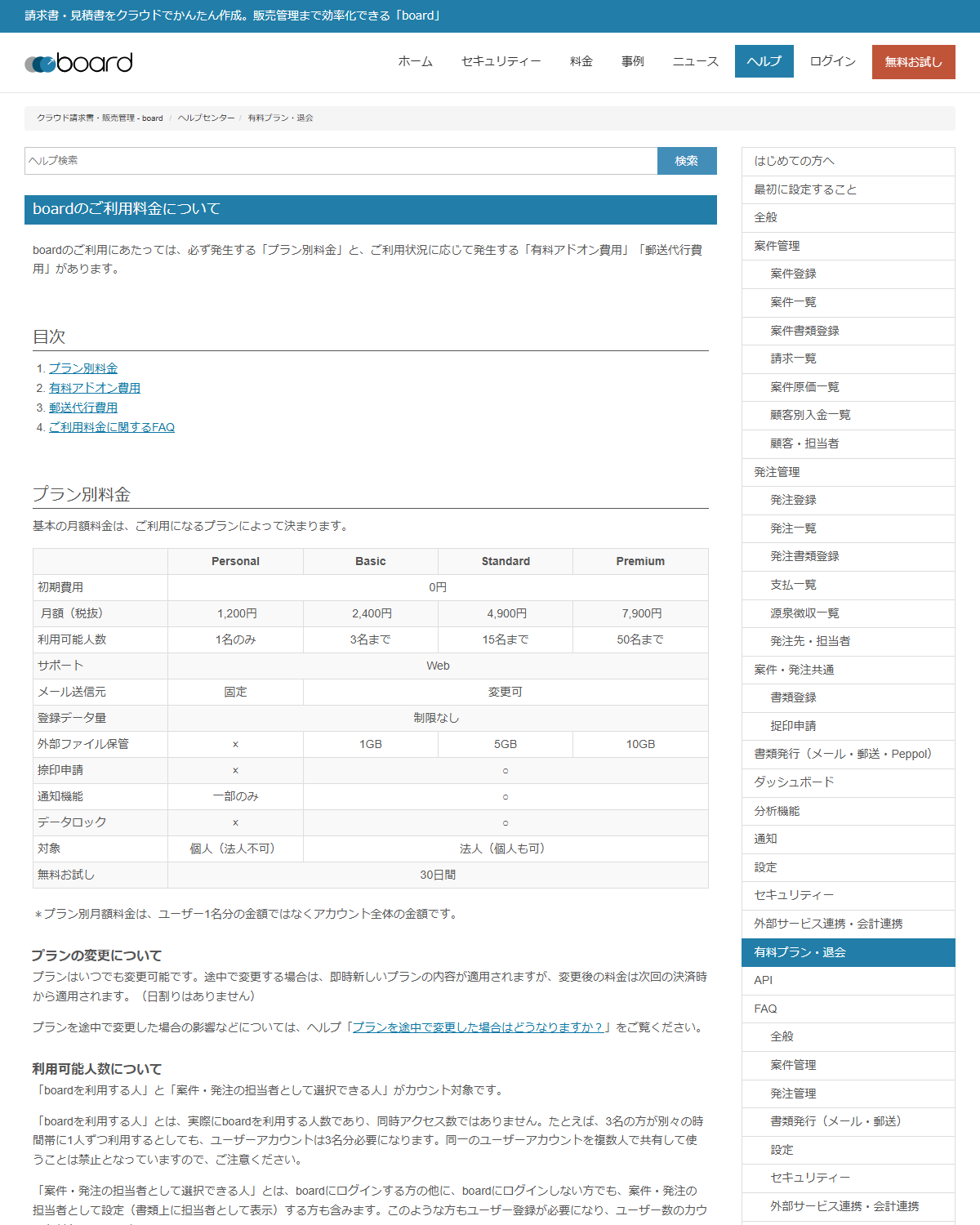Jump to 郵送代行費用 section link
The height and width of the screenshot is (1225, 980).
(x=83, y=408)
